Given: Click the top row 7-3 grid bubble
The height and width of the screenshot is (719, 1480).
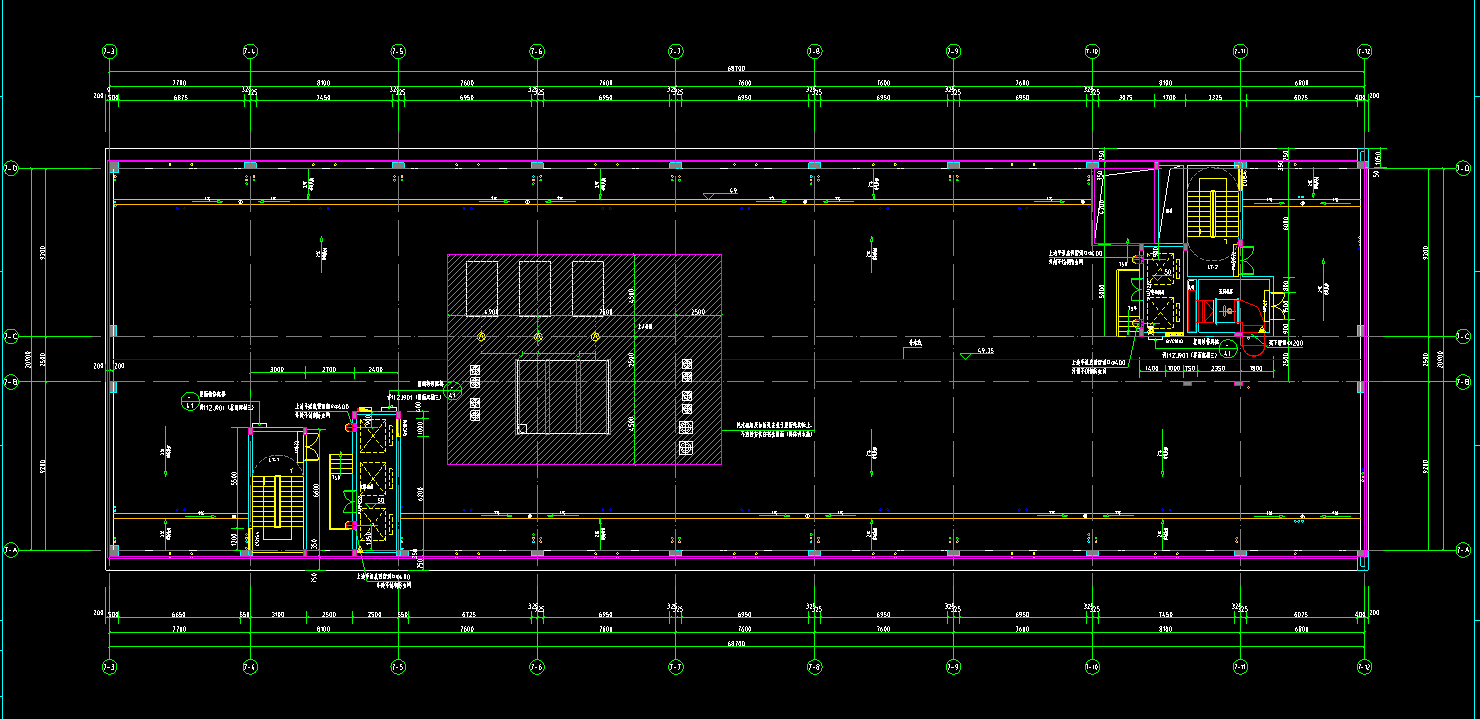Looking at the screenshot, I should (109, 51).
